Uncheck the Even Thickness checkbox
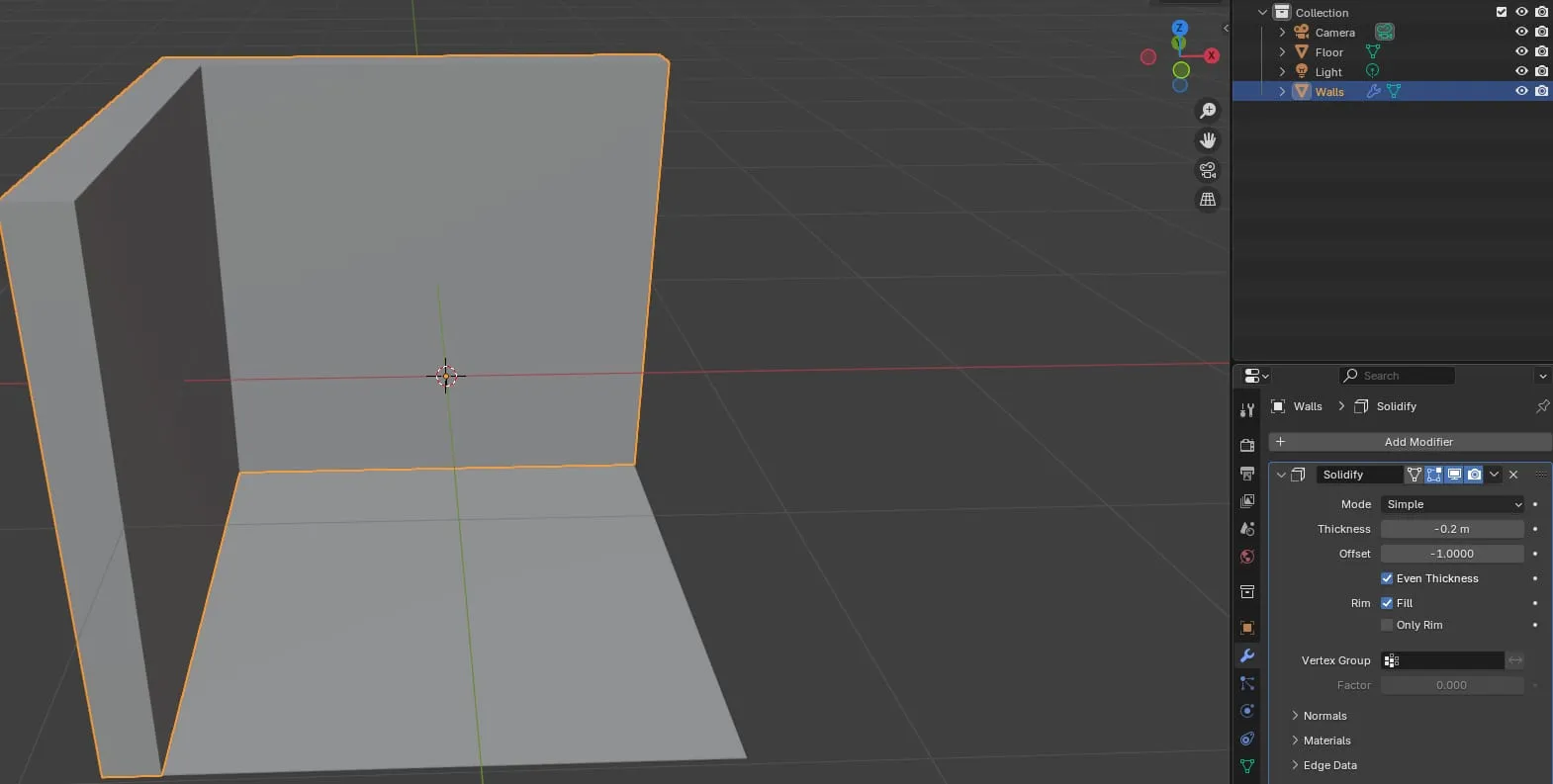Image resolution: width=1553 pixels, height=784 pixels. [1387, 578]
